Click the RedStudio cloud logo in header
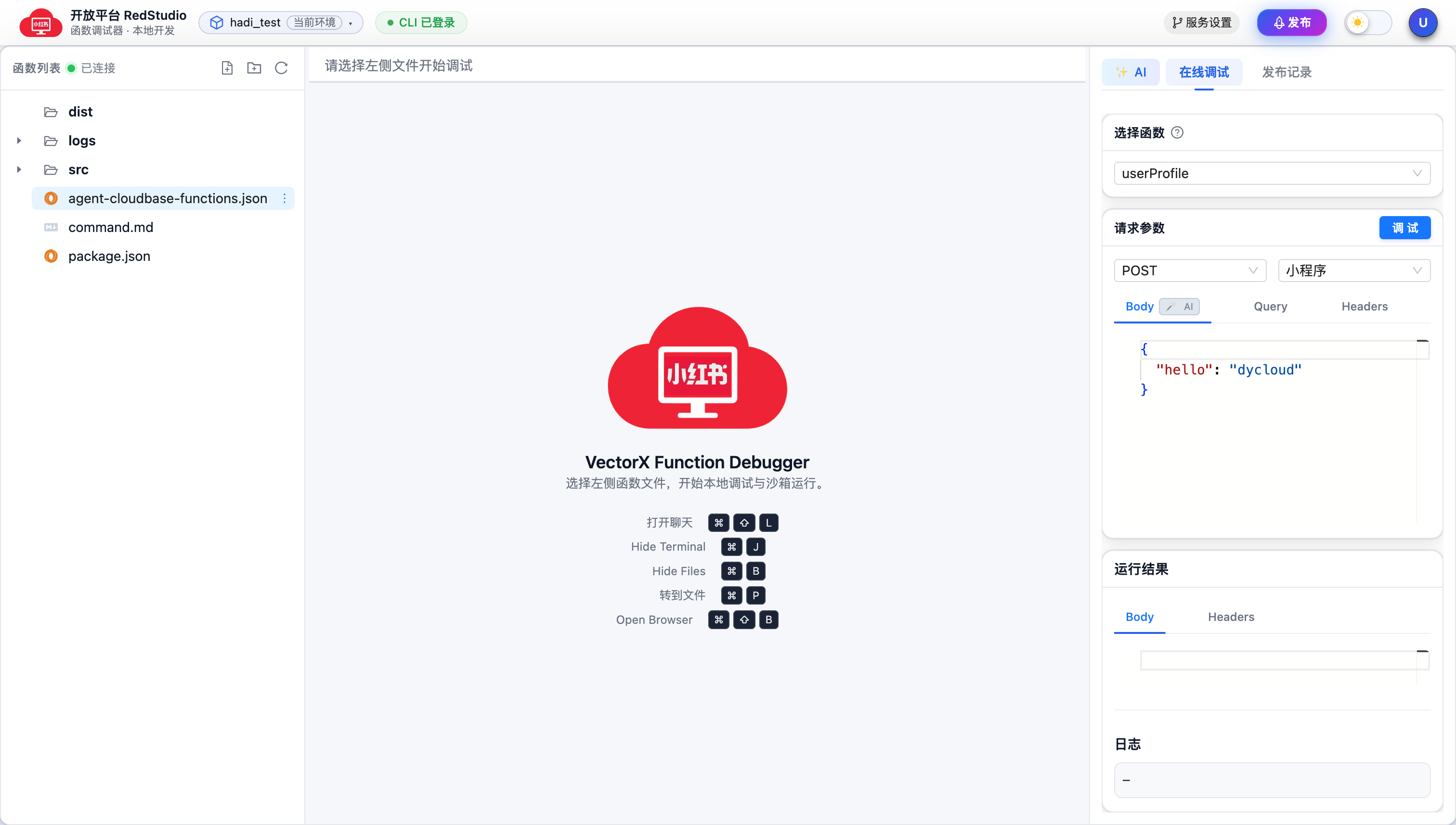This screenshot has height=825, width=1456. (x=40, y=23)
